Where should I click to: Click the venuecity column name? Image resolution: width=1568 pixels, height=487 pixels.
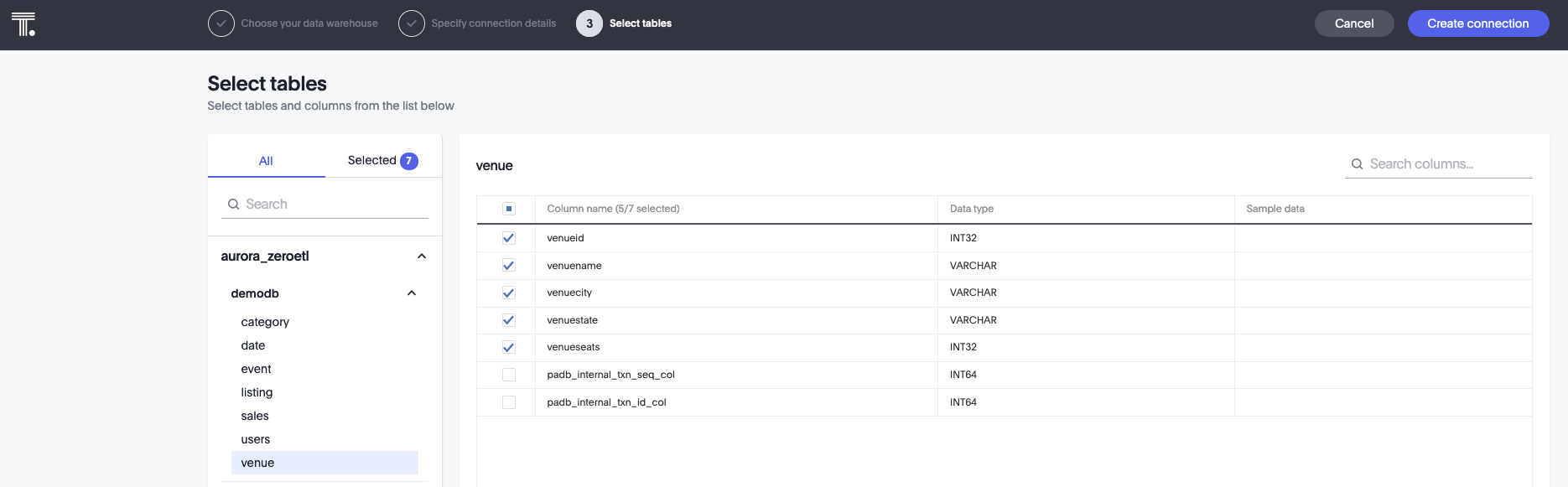[569, 293]
